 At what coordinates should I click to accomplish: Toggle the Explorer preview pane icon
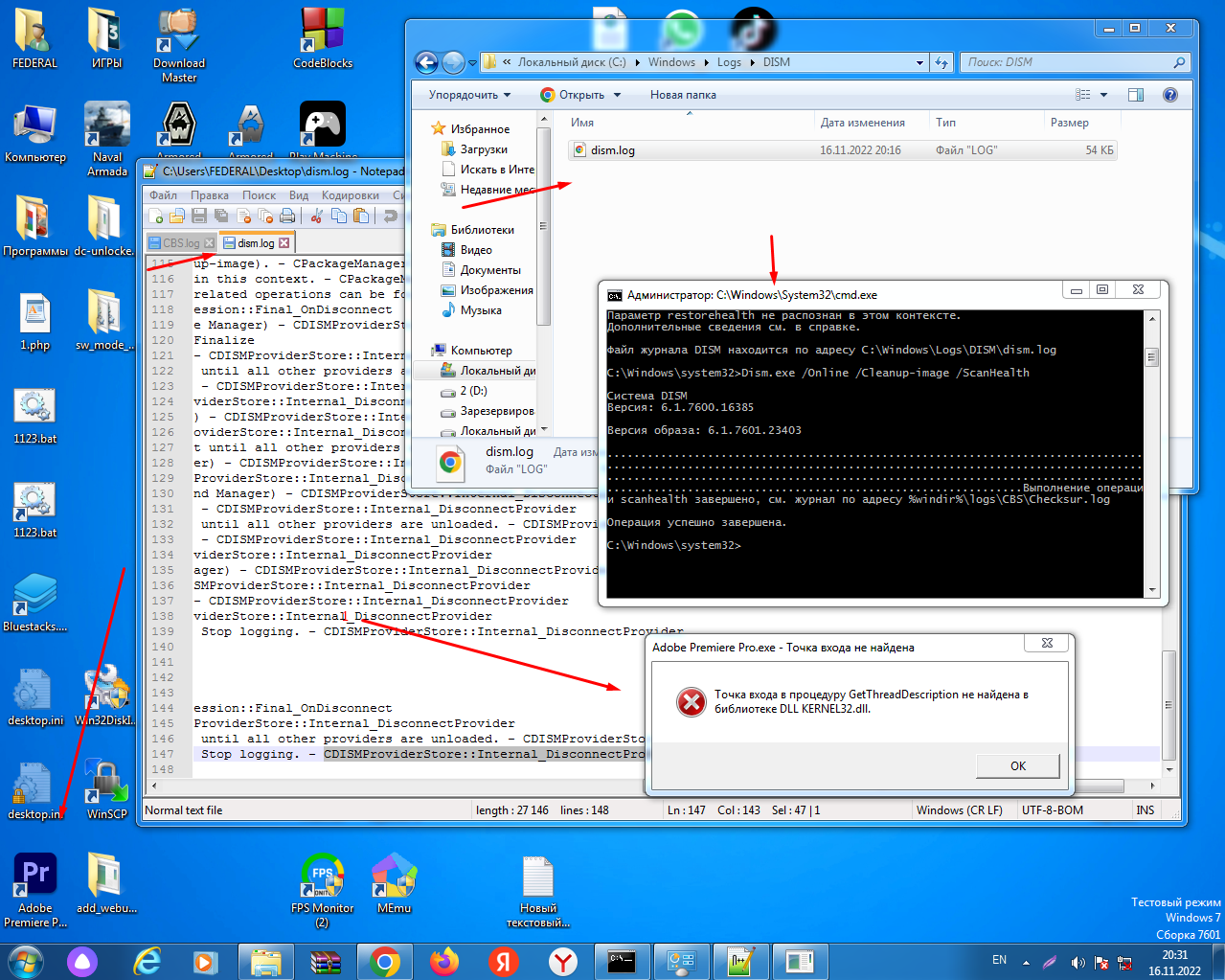(1136, 95)
